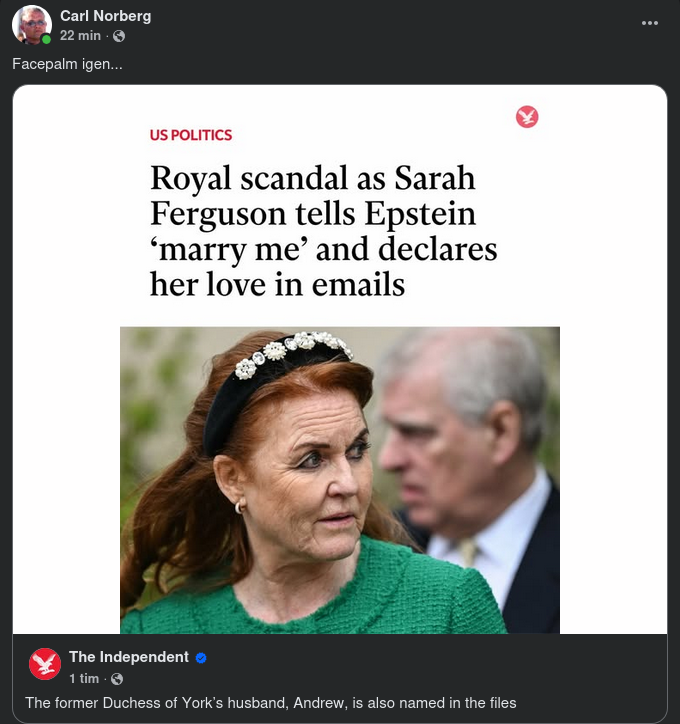The image size is (680, 724).
Task: Open The Independent's round page avatar
Action: pyautogui.click(x=45, y=664)
